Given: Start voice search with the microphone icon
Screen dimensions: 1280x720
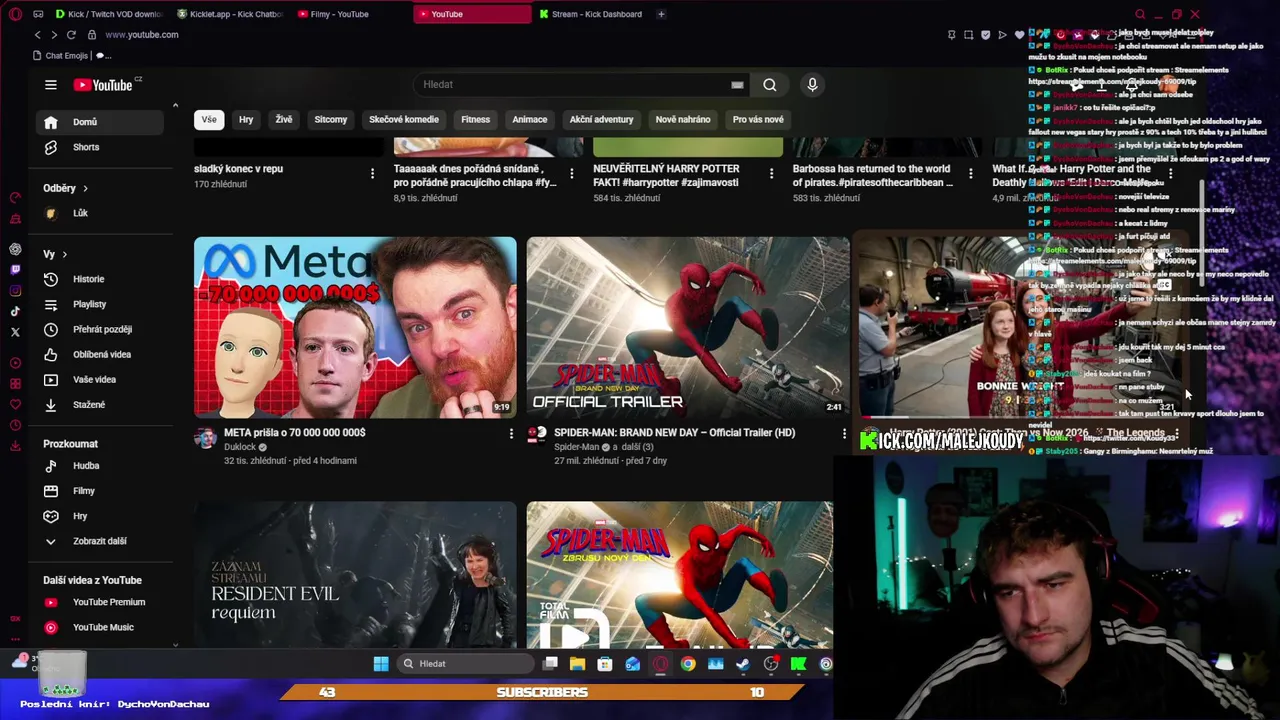Looking at the screenshot, I should [x=812, y=85].
